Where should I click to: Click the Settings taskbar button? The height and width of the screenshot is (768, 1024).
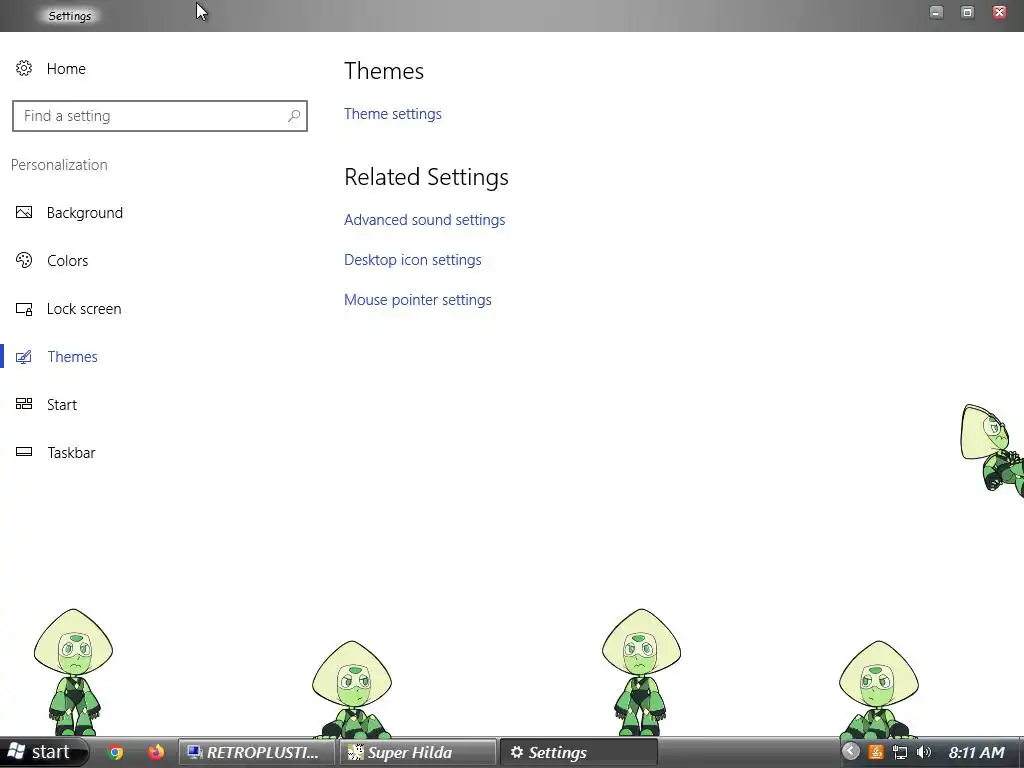(x=579, y=752)
